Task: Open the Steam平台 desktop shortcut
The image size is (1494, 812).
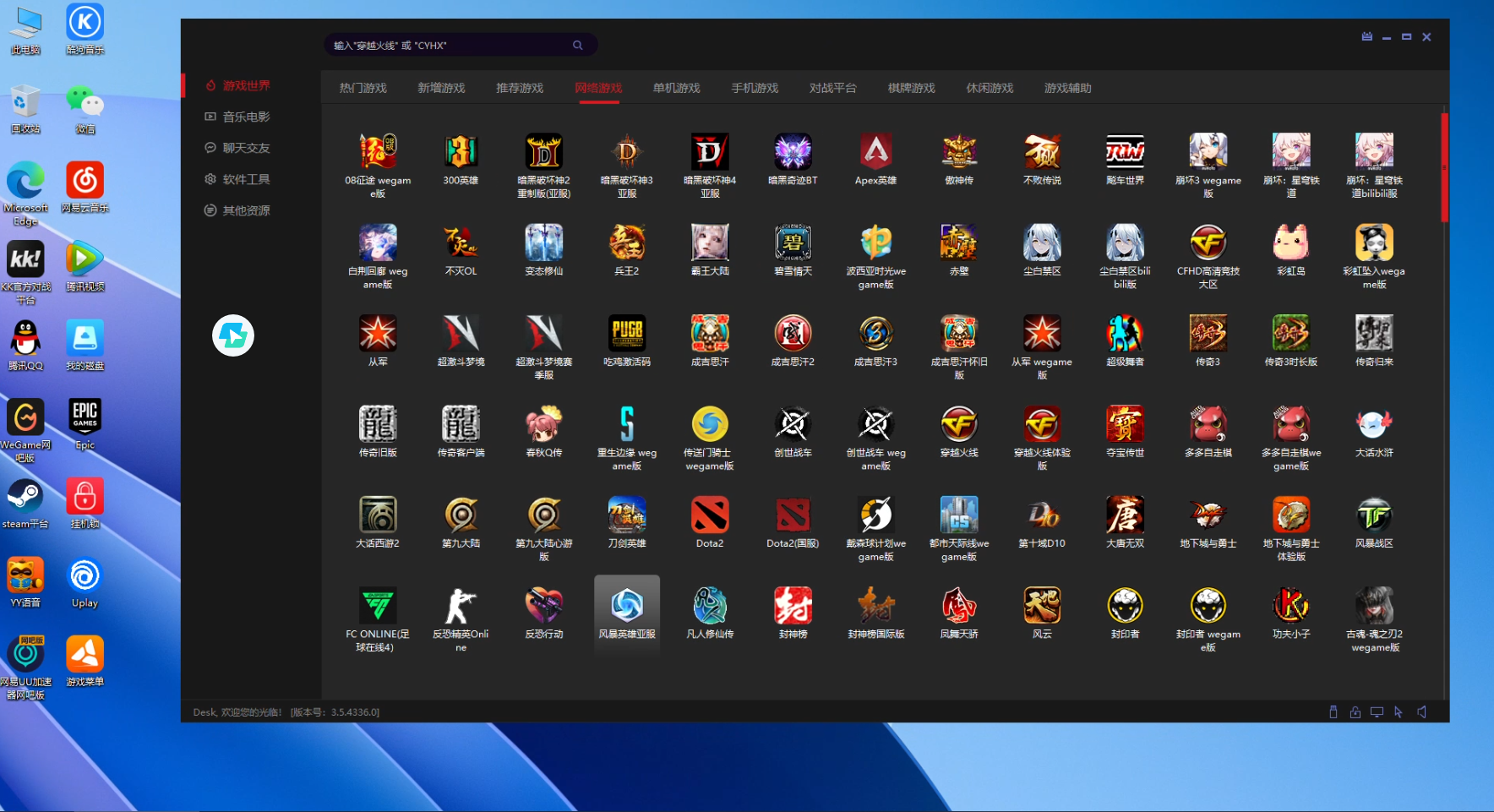Action: (x=25, y=504)
